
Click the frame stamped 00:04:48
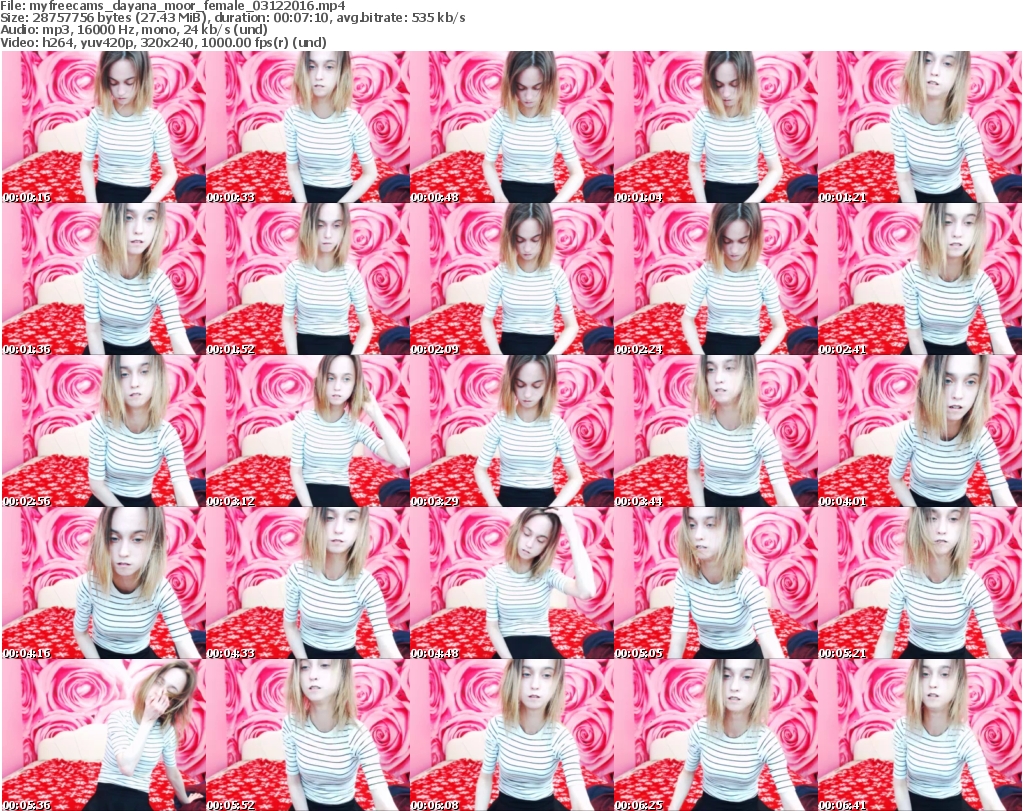click(511, 584)
